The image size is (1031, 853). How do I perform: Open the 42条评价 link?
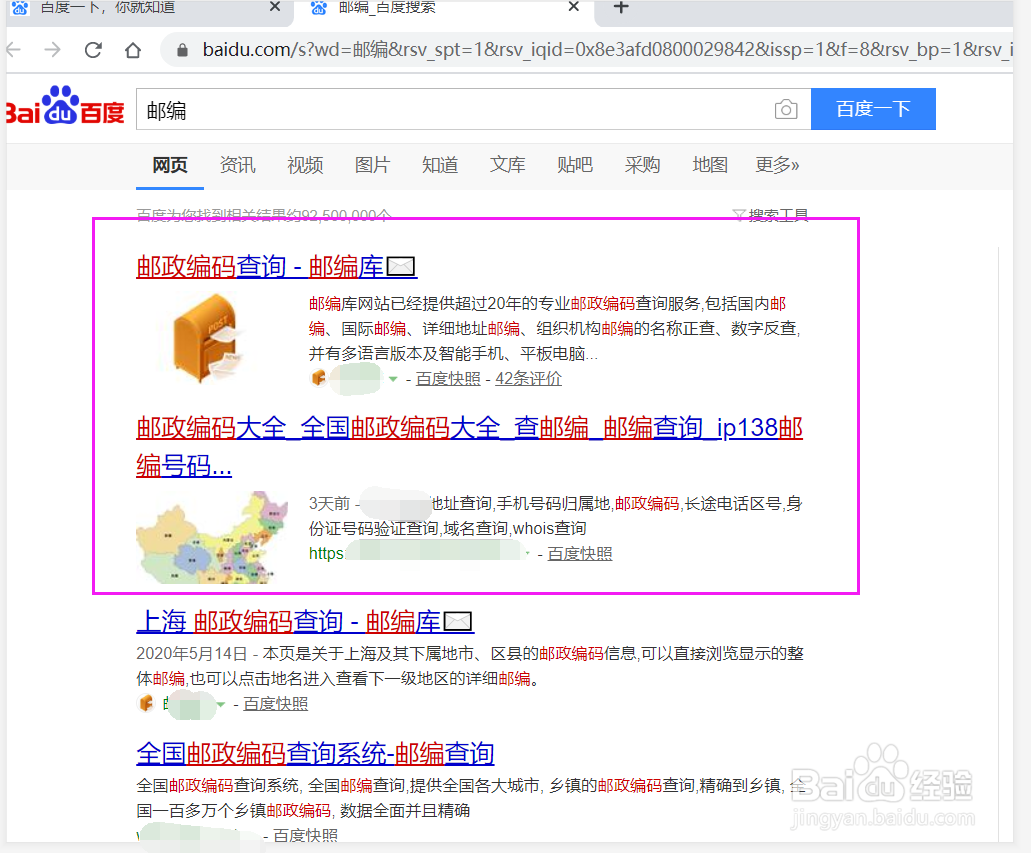[528, 379]
